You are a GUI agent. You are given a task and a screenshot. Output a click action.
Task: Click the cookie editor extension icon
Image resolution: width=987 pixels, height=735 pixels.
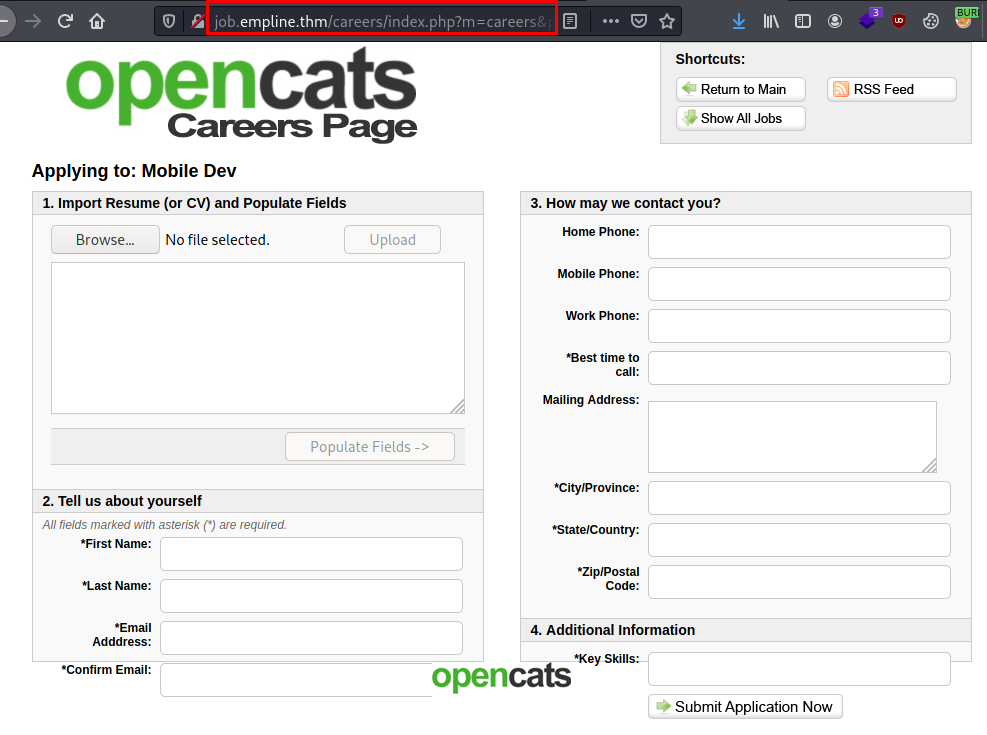click(x=930, y=21)
